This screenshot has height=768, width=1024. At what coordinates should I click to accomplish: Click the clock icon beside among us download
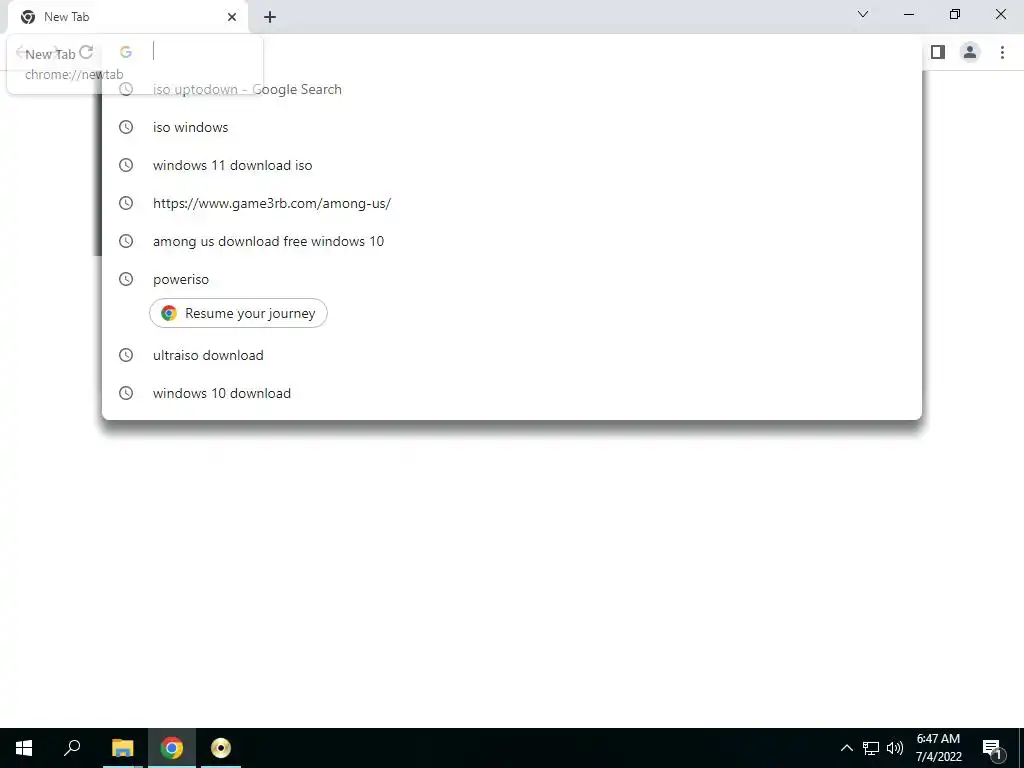click(126, 241)
